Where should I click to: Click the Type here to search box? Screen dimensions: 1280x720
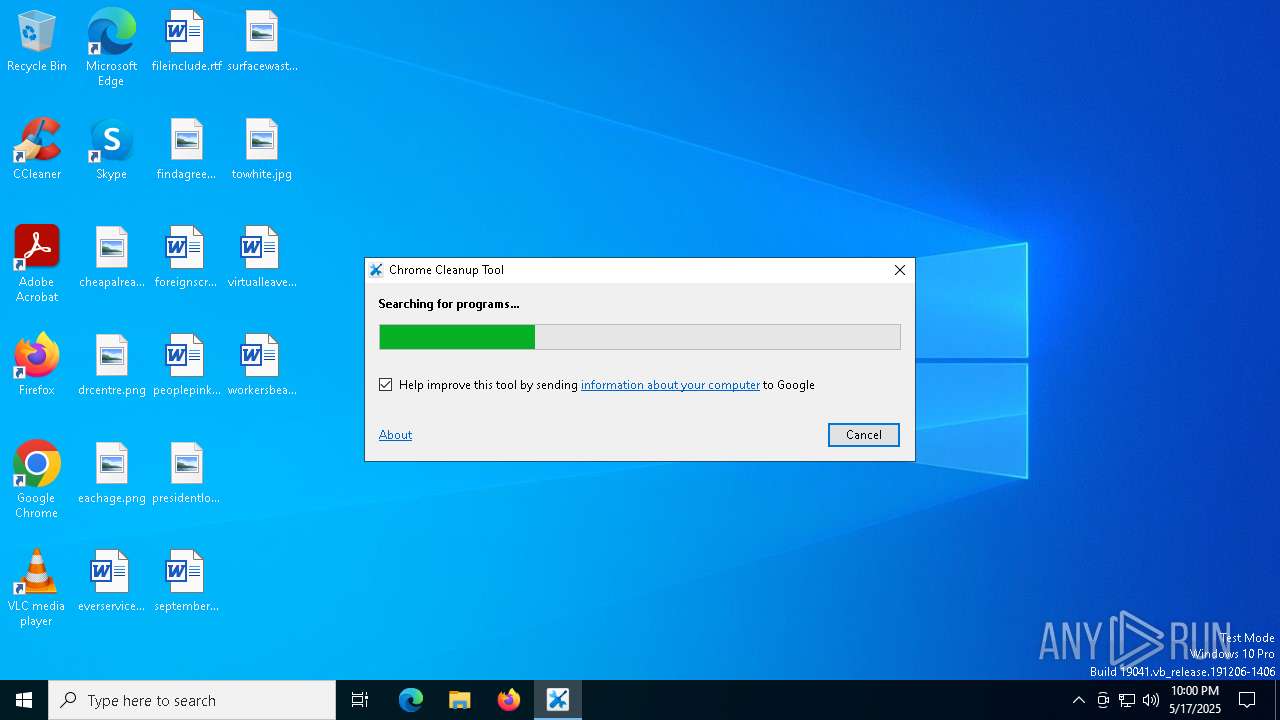point(192,700)
